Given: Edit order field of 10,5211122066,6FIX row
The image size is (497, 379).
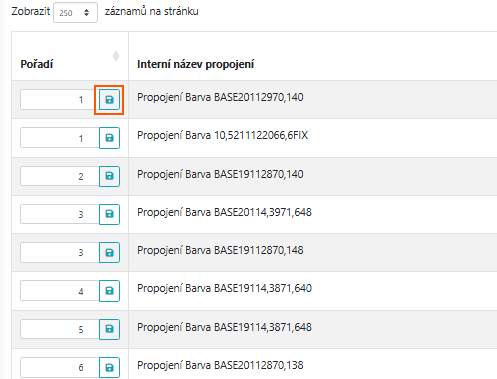Looking at the screenshot, I should click(60, 138).
